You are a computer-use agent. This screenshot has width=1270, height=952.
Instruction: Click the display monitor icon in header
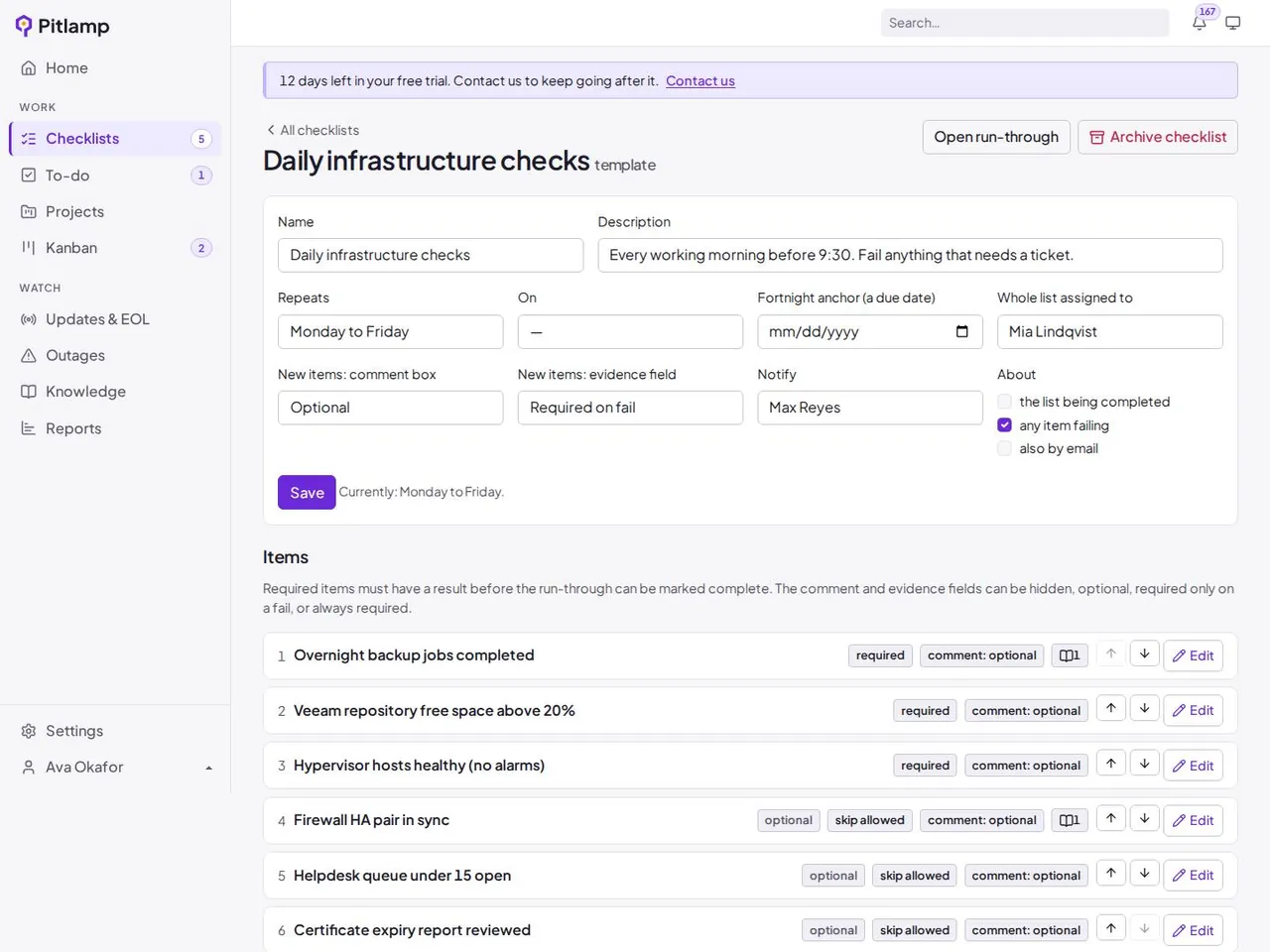pos(1233,23)
